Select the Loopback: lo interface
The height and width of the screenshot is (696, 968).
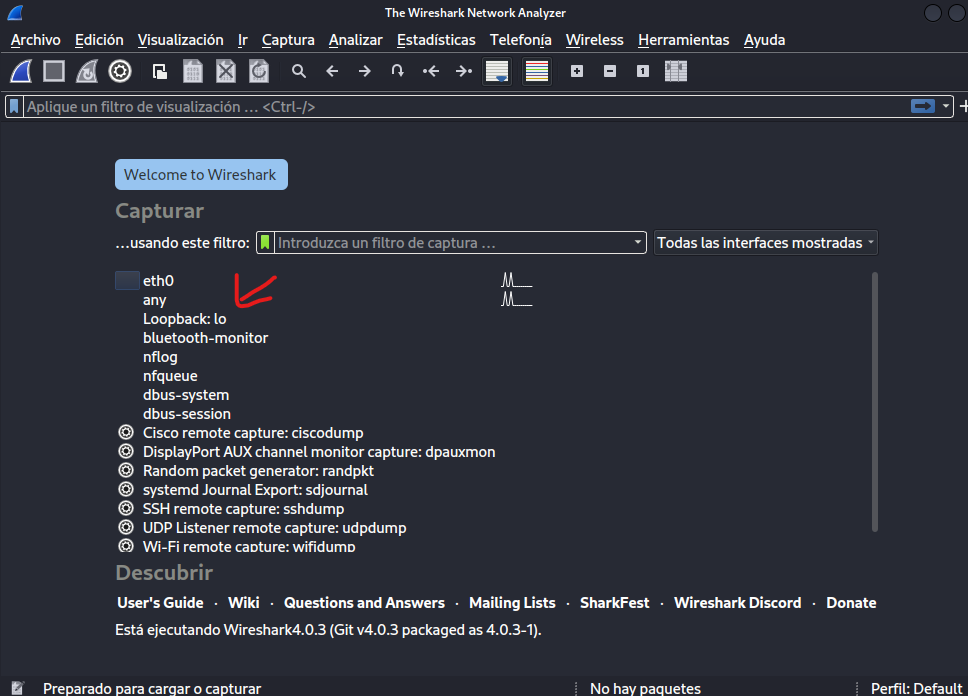[x=185, y=319]
